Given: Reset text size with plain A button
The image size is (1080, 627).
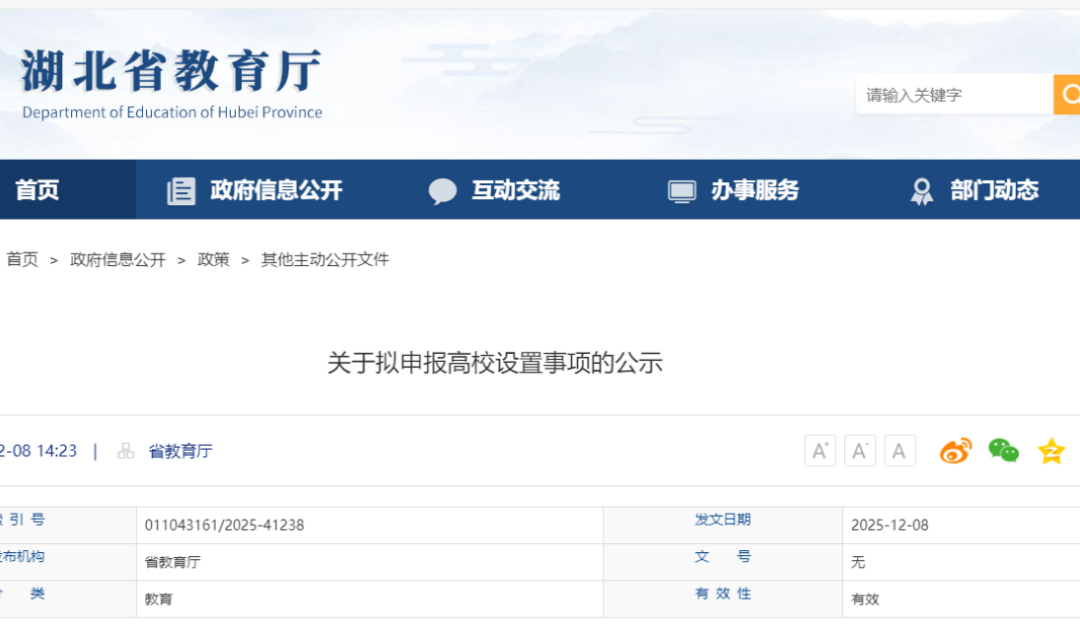Looking at the screenshot, I should pyautogui.click(x=899, y=451).
